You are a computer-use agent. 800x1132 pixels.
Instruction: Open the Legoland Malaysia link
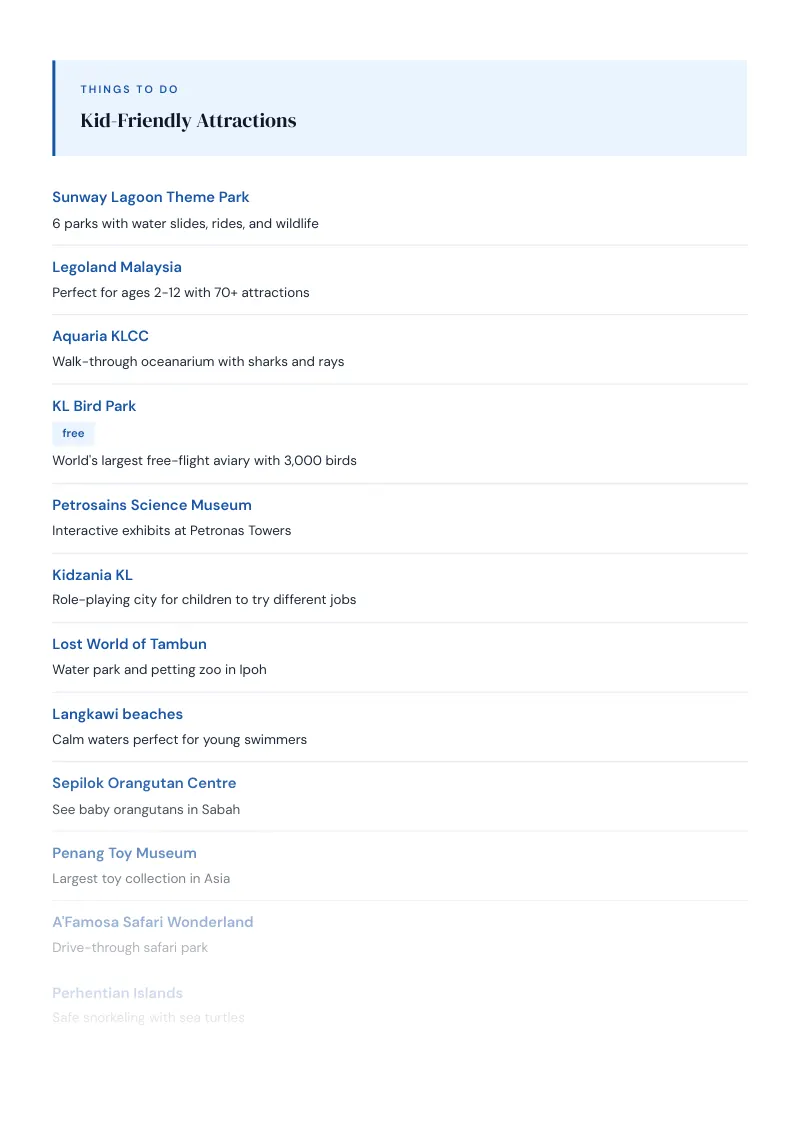[x=116, y=267]
